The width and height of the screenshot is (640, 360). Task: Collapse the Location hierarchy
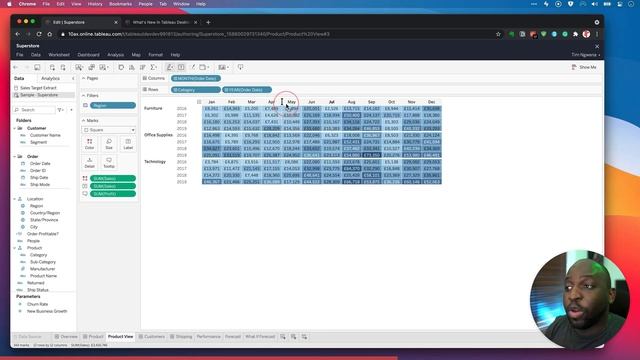[x=15, y=199]
